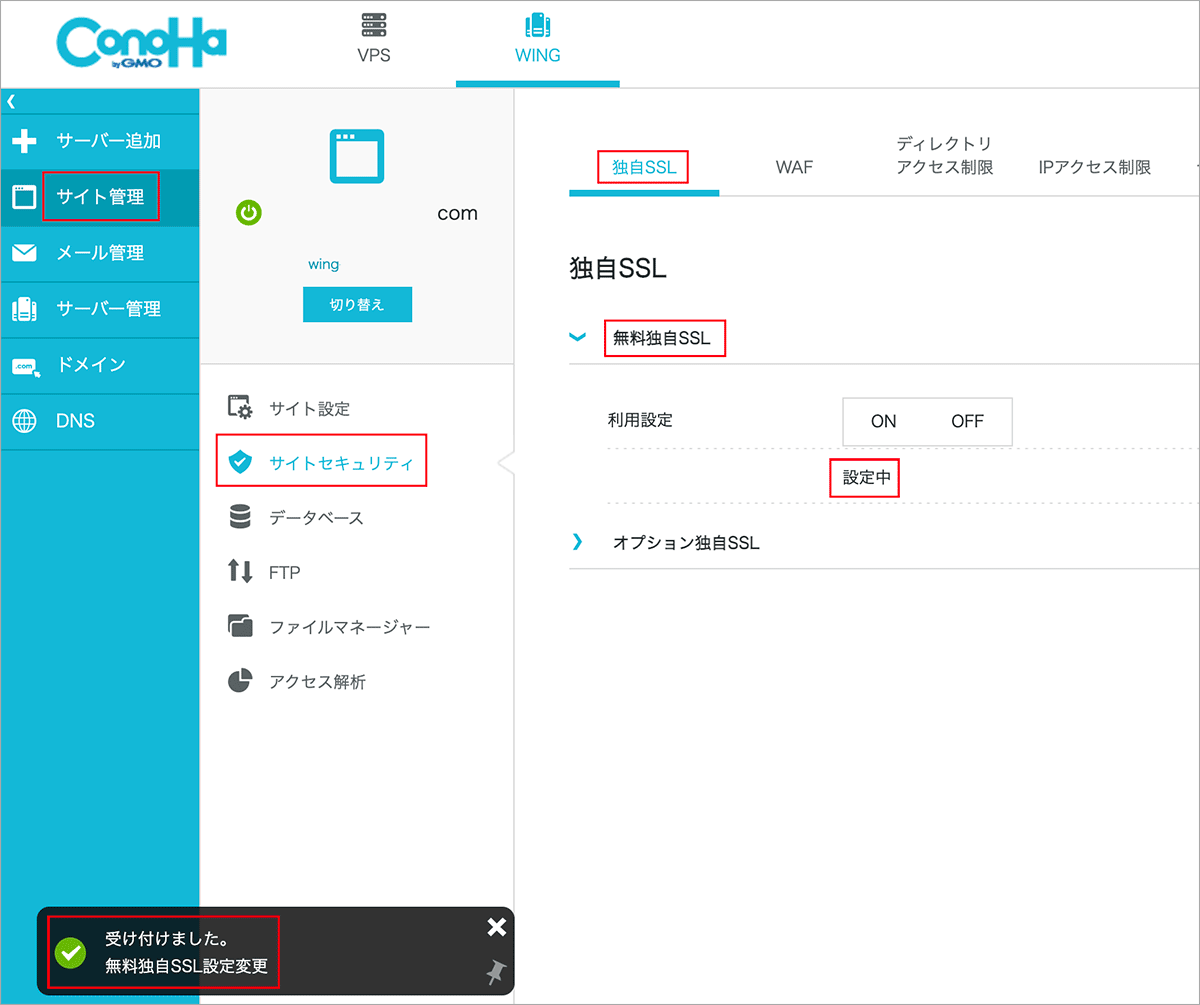Expand the オプション独自SSL section
This screenshot has width=1200, height=1005.
coord(577,543)
